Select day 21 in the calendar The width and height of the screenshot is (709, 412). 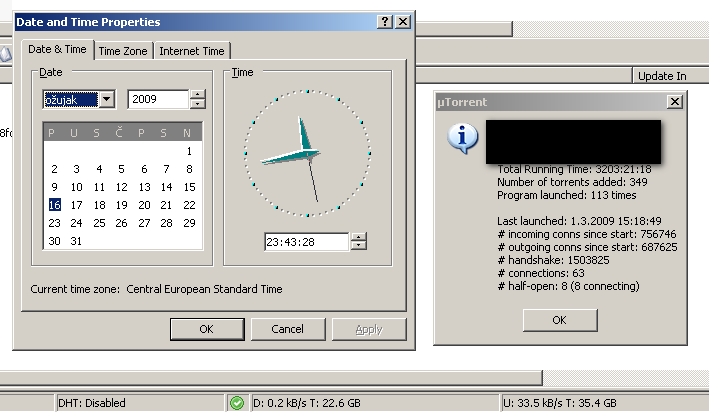click(166, 205)
